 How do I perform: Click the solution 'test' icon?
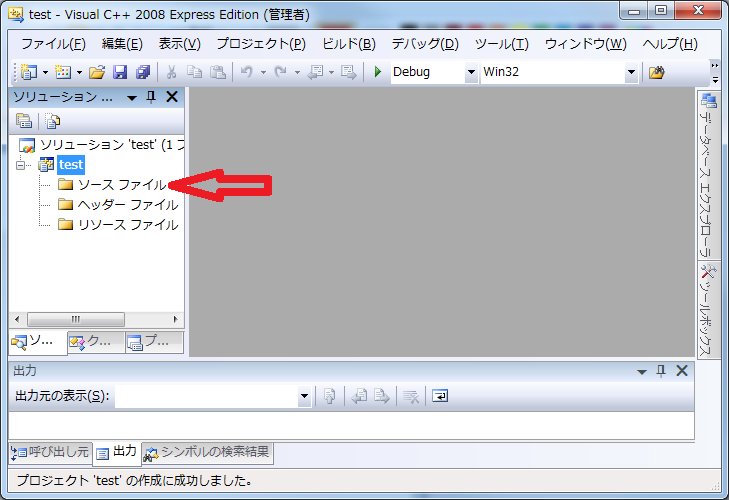pyautogui.click(x=27, y=145)
